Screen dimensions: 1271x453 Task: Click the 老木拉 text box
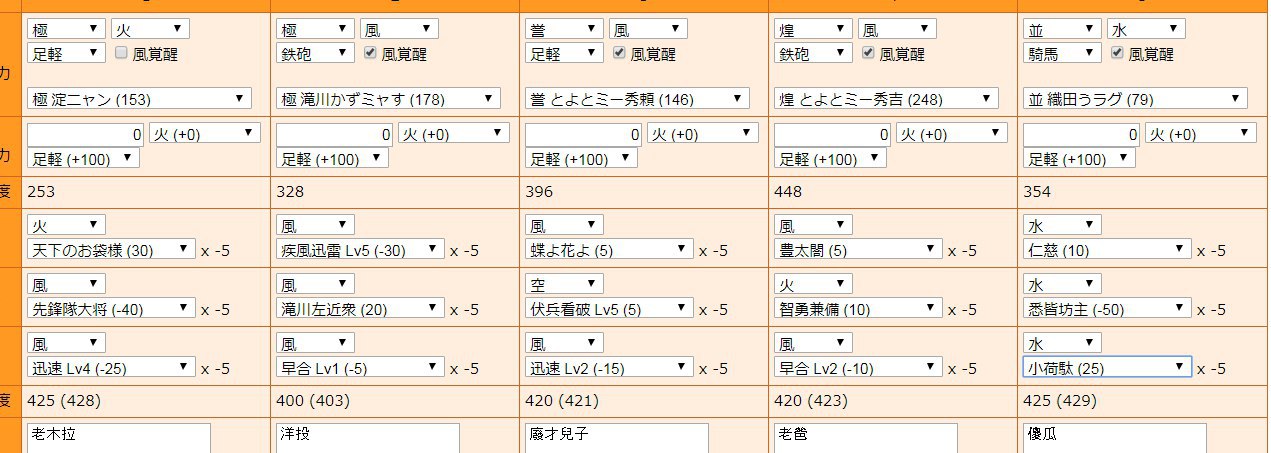119,438
